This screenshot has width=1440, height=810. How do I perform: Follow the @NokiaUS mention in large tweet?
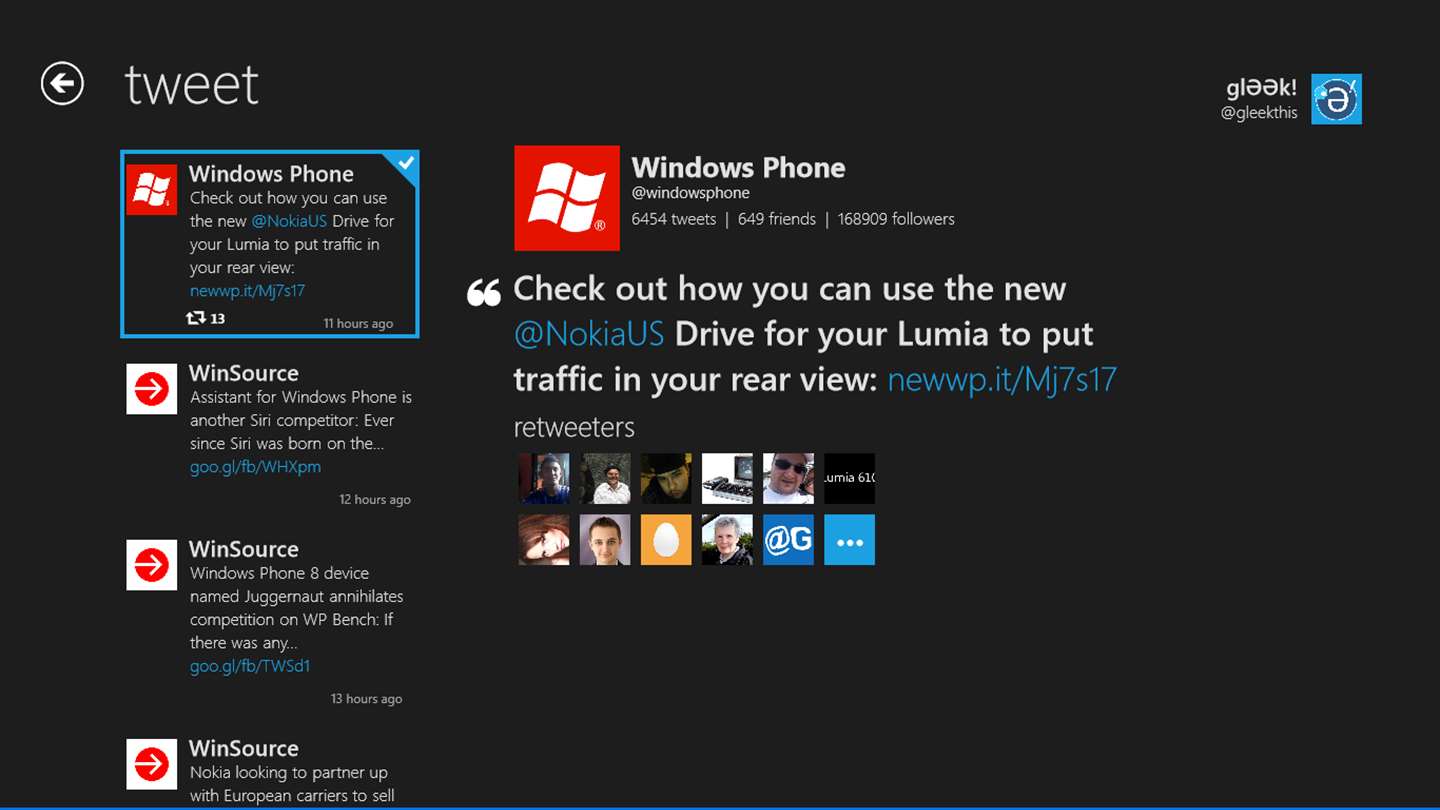coord(589,334)
